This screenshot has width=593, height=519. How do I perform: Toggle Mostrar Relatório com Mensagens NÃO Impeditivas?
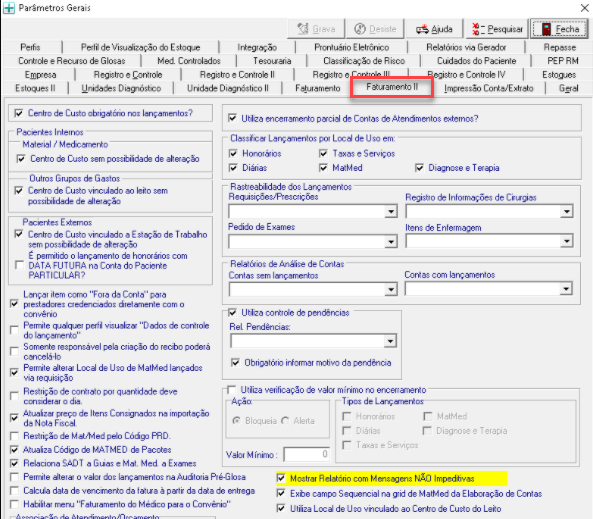pos(281,479)
